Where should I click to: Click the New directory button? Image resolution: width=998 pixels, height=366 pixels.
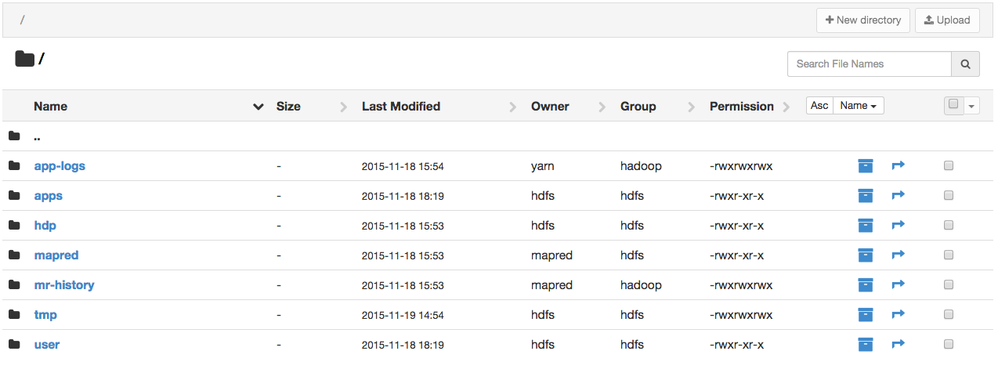tap(863, 20)
